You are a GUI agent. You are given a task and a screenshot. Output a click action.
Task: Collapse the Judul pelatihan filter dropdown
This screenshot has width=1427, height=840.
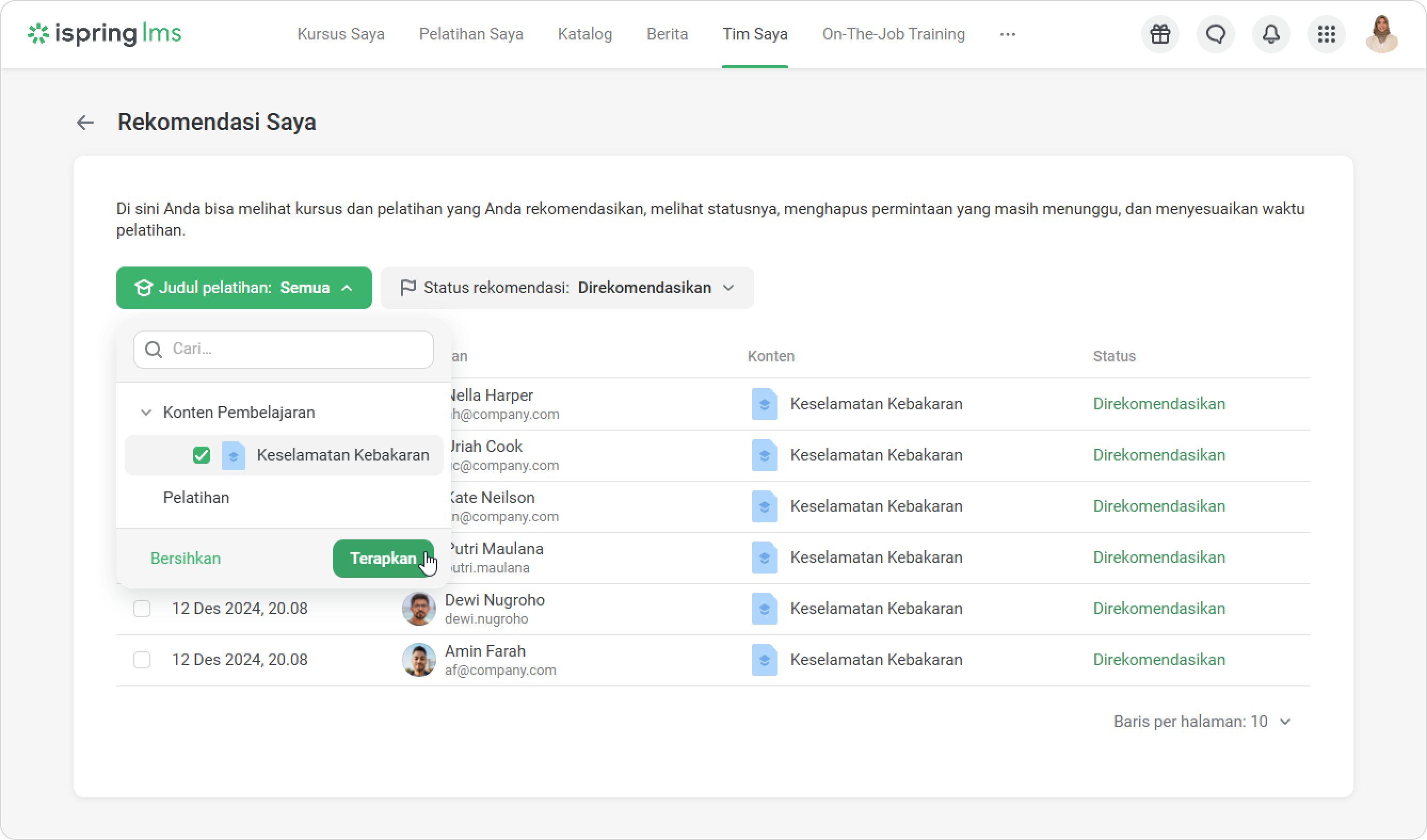pyautogui.click(x=244, y=287)
